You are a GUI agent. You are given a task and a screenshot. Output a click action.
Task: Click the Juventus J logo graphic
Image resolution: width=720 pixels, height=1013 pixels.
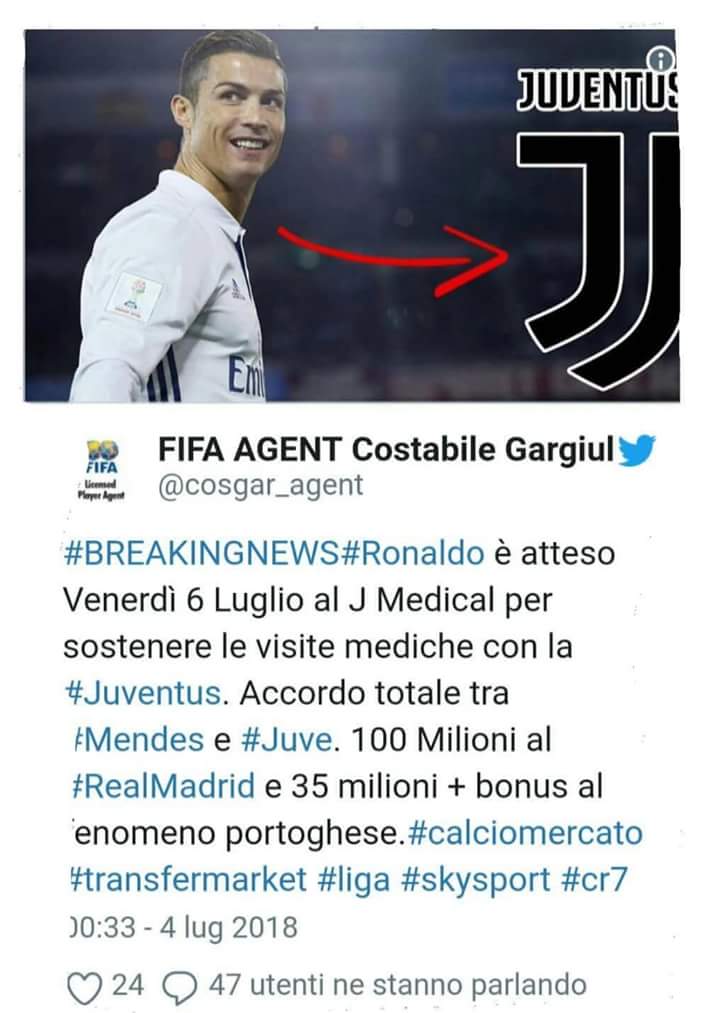click(598, 258)
